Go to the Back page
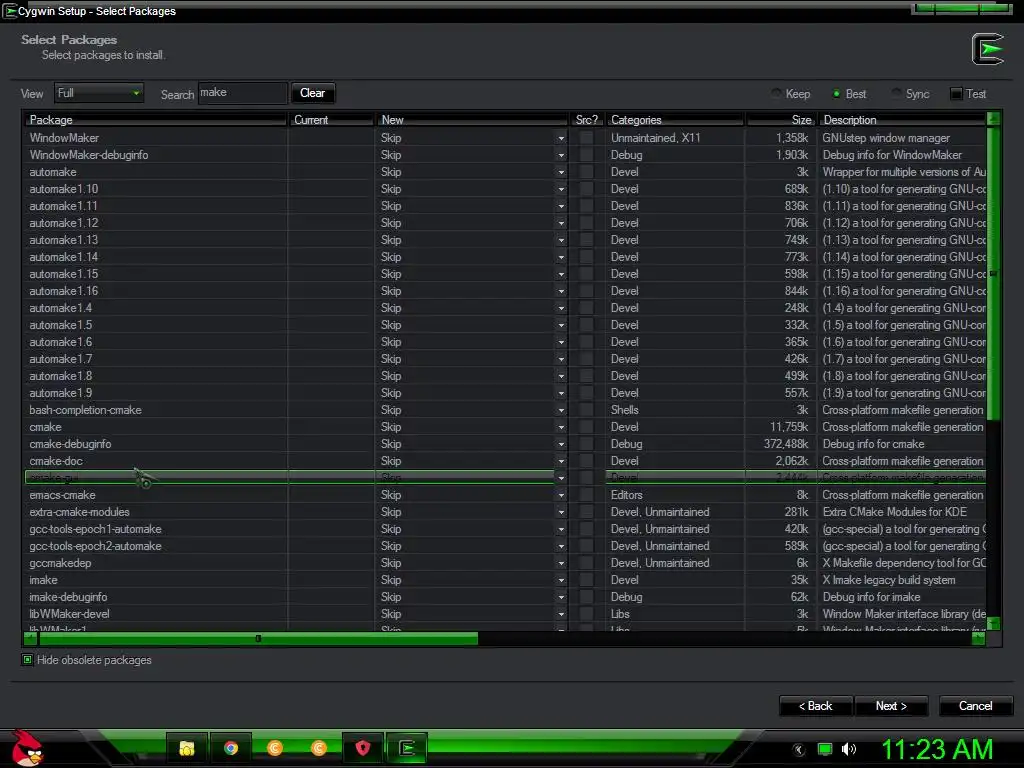Image resolution: width=1024 pixels, height=768 pixels. coord(816,706)
